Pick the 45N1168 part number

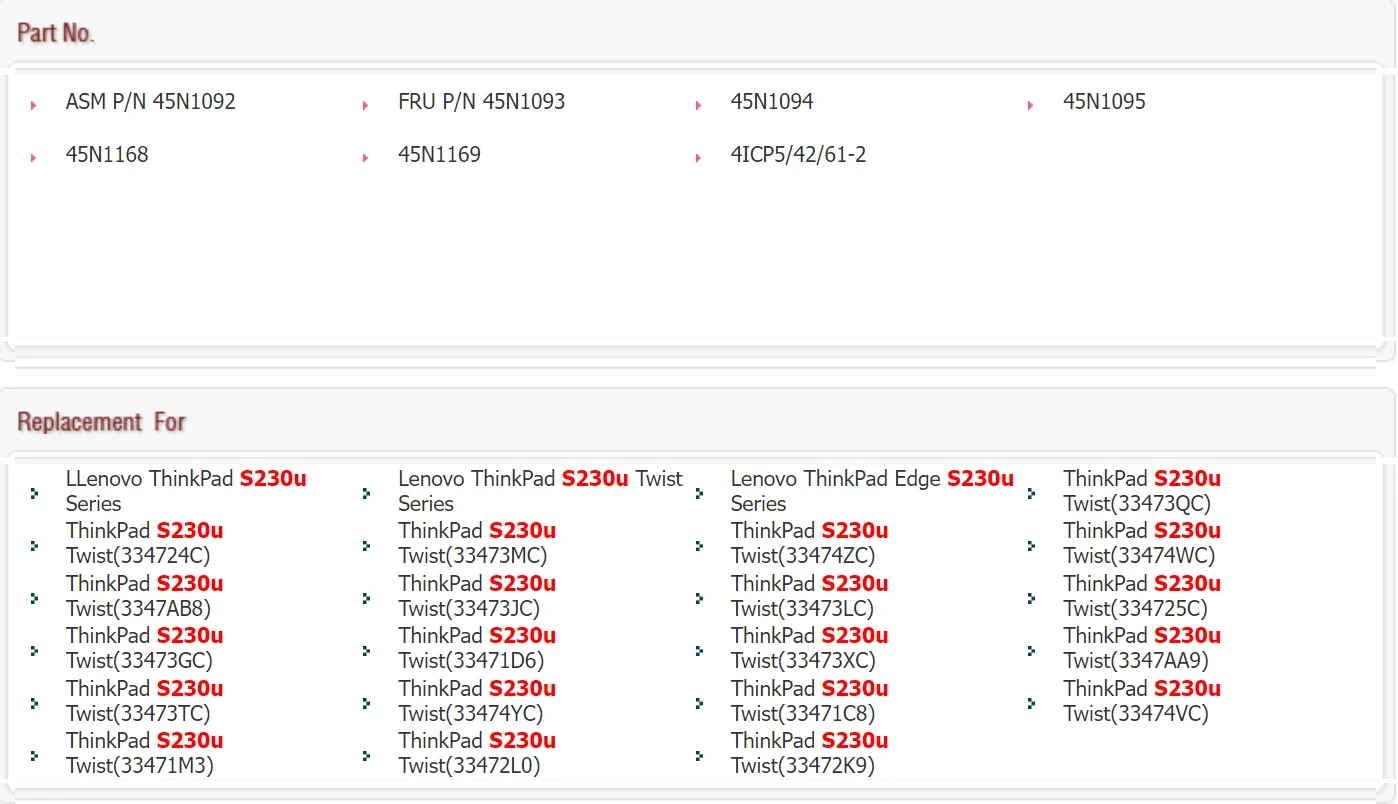pyautogui.click(x=107, y=154)
